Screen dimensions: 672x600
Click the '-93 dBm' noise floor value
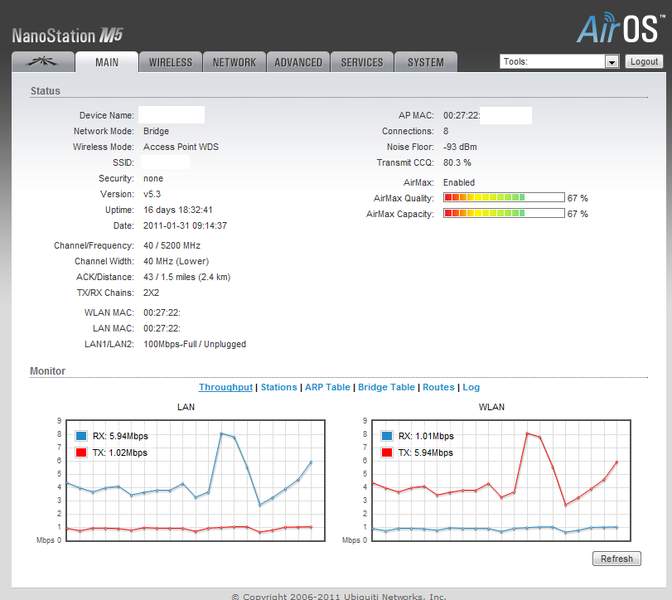coord(460,147)
